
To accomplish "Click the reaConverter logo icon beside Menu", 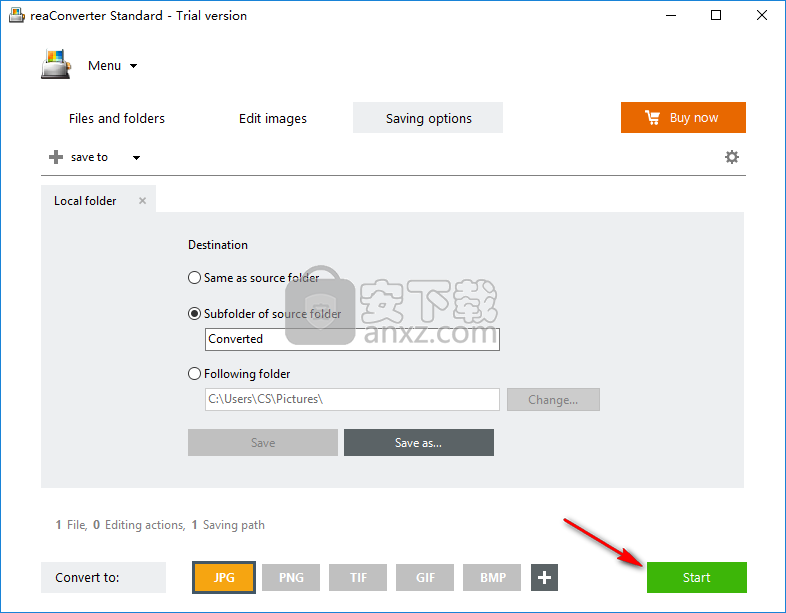I will click(x=56, y=65).
